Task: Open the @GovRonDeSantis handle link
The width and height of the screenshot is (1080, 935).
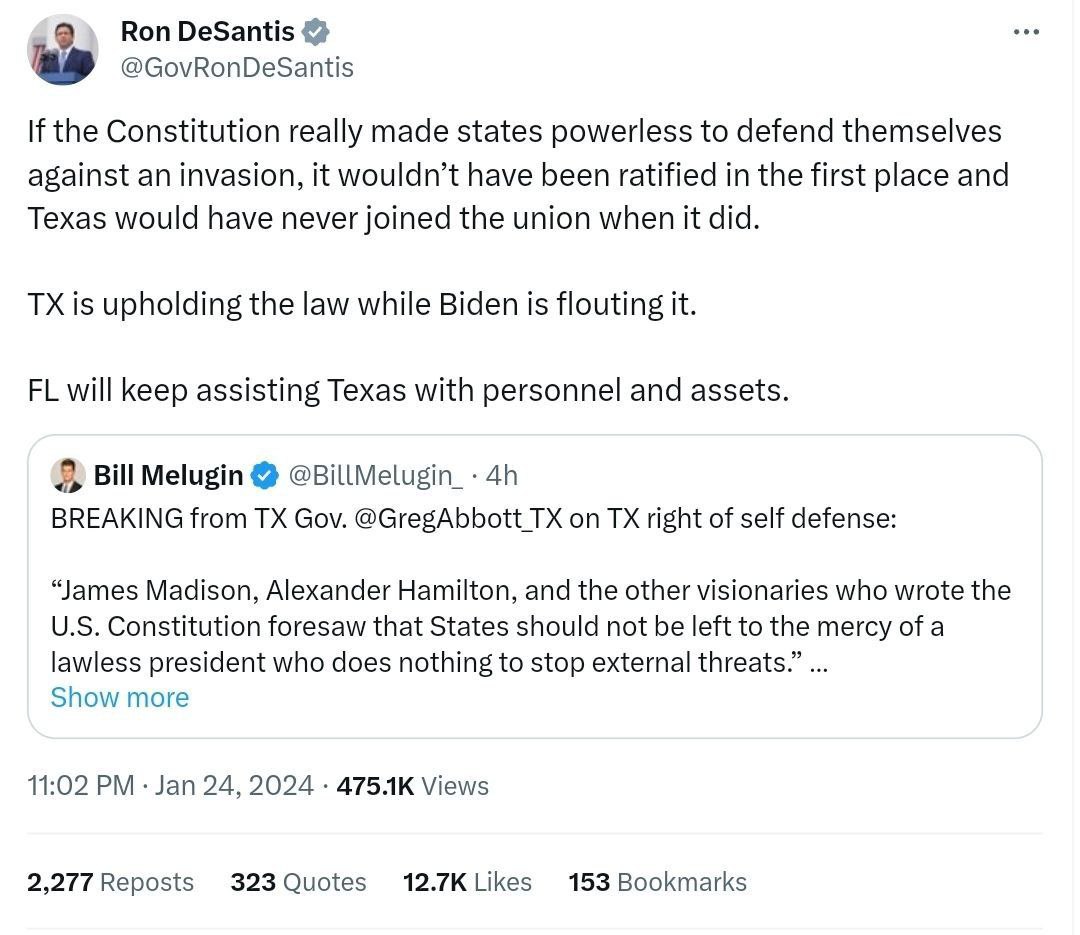Action: (236, 67)
